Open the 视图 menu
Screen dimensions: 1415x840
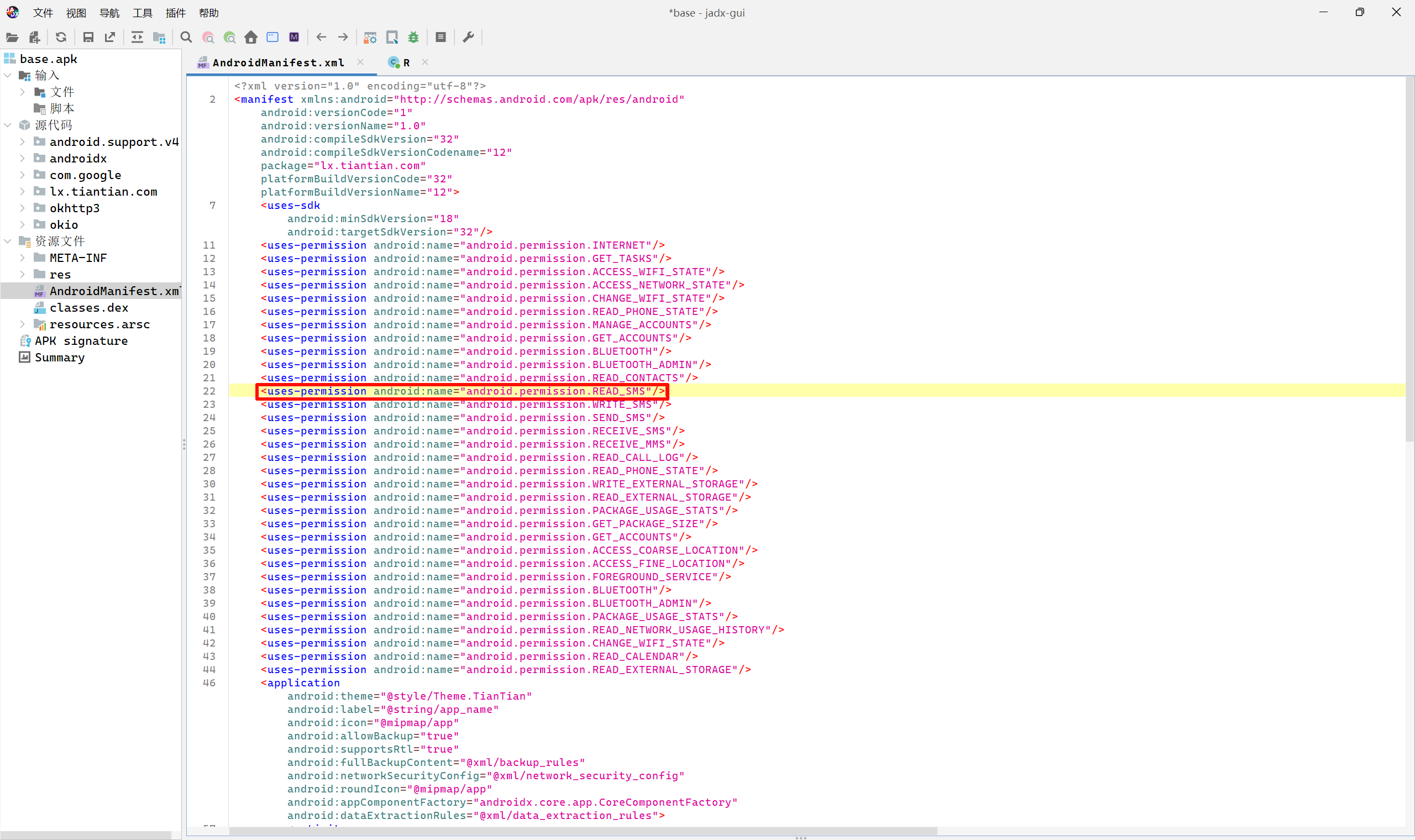(x=76, y=13)
